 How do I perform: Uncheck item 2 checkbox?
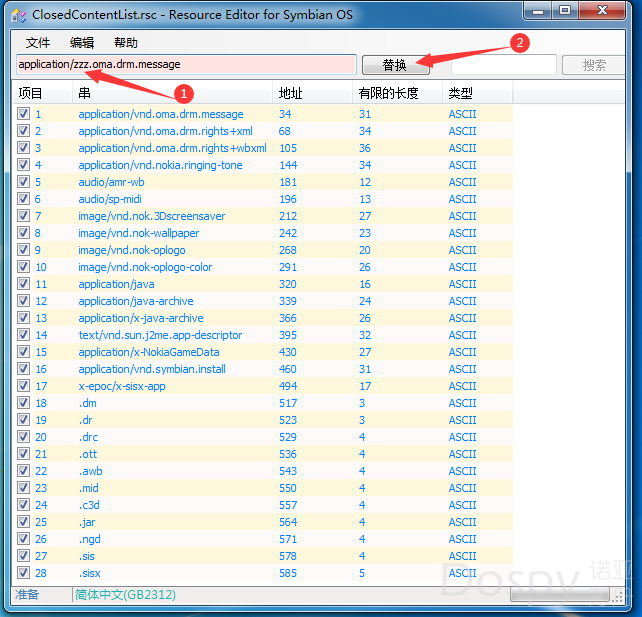click(x=23, y=131)
